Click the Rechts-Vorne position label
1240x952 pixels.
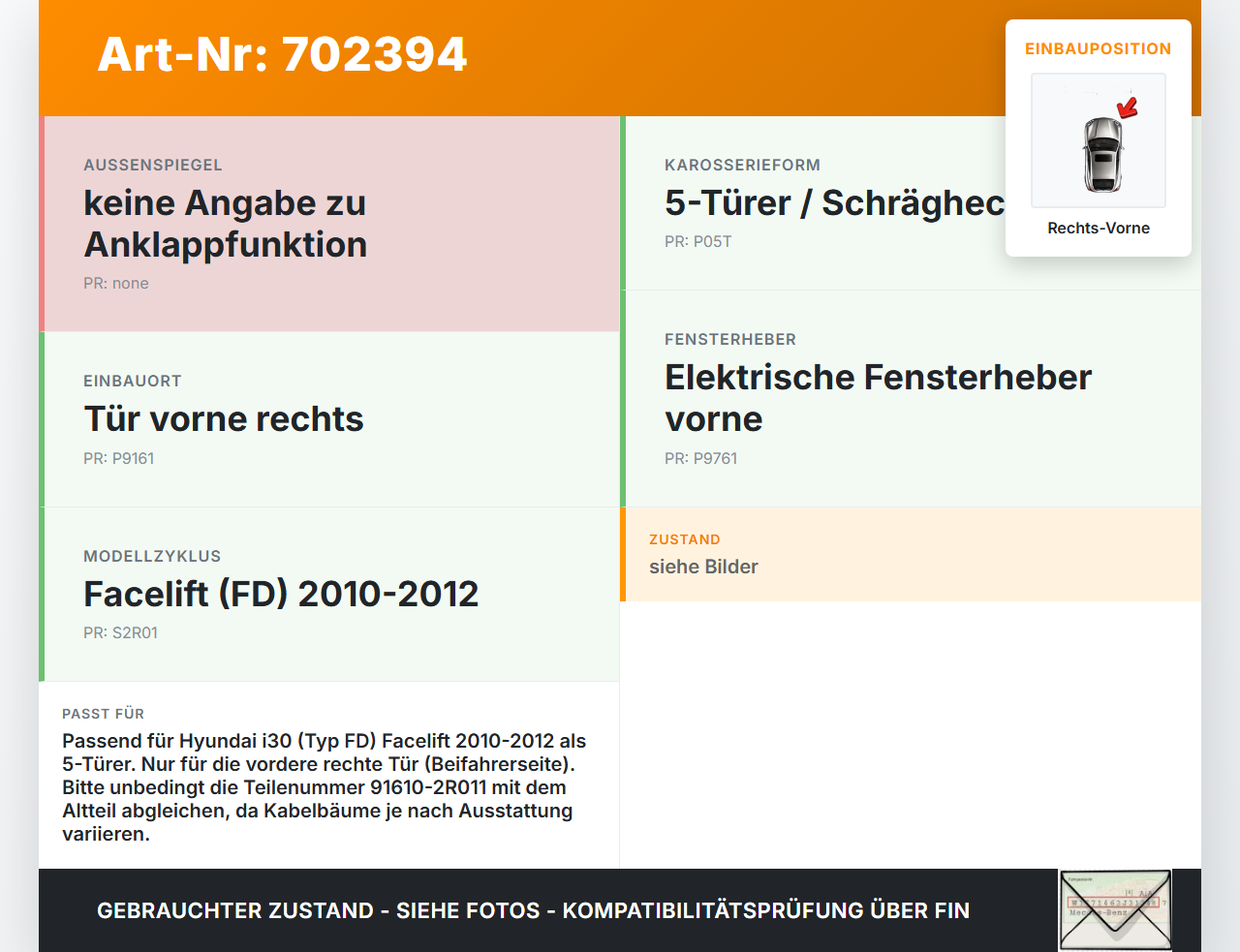click(1099, 228)
